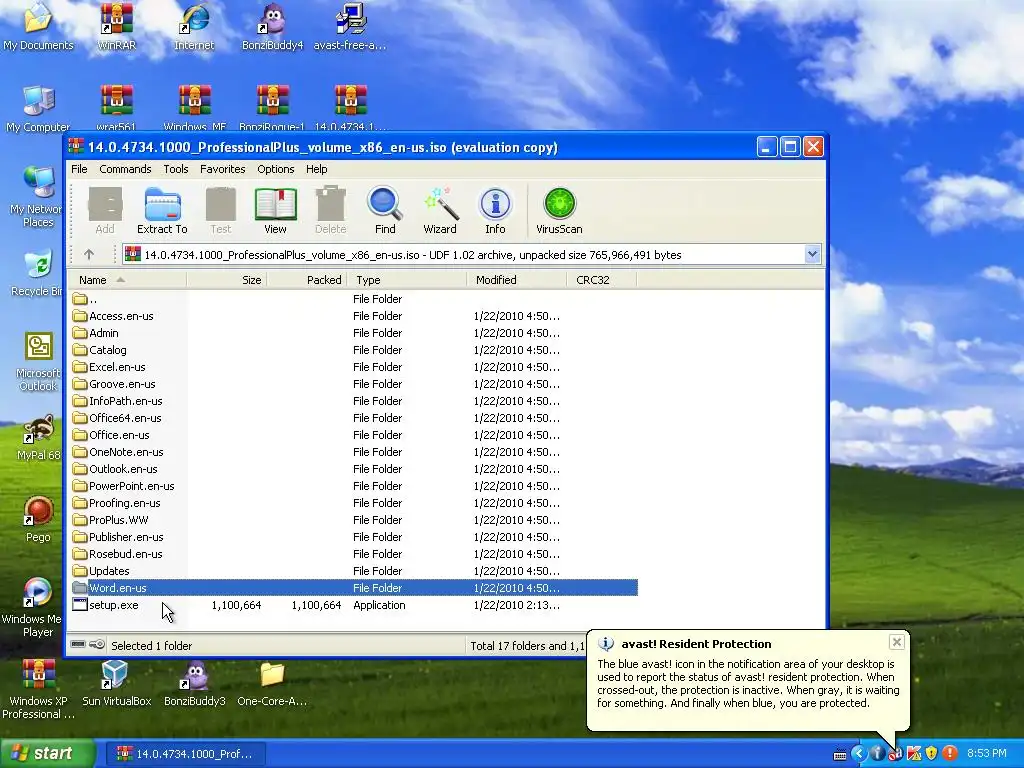
Task: Select the Office64.en-us folder
Action: click(x=353, y=418)
